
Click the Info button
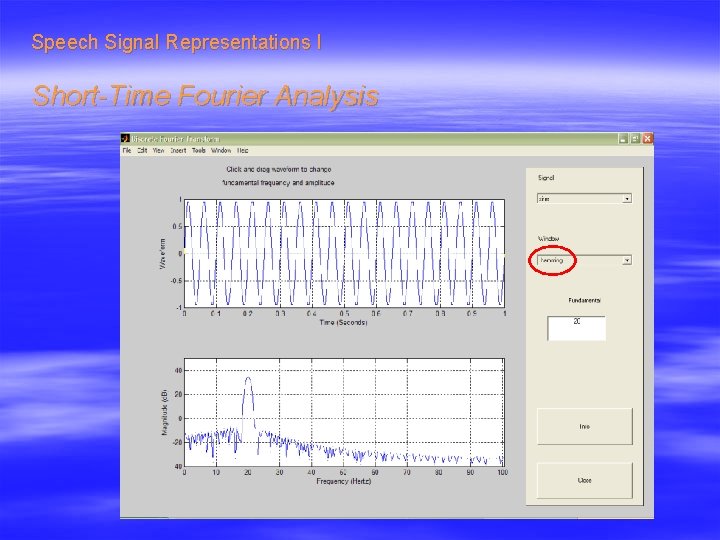click(585, 427)
